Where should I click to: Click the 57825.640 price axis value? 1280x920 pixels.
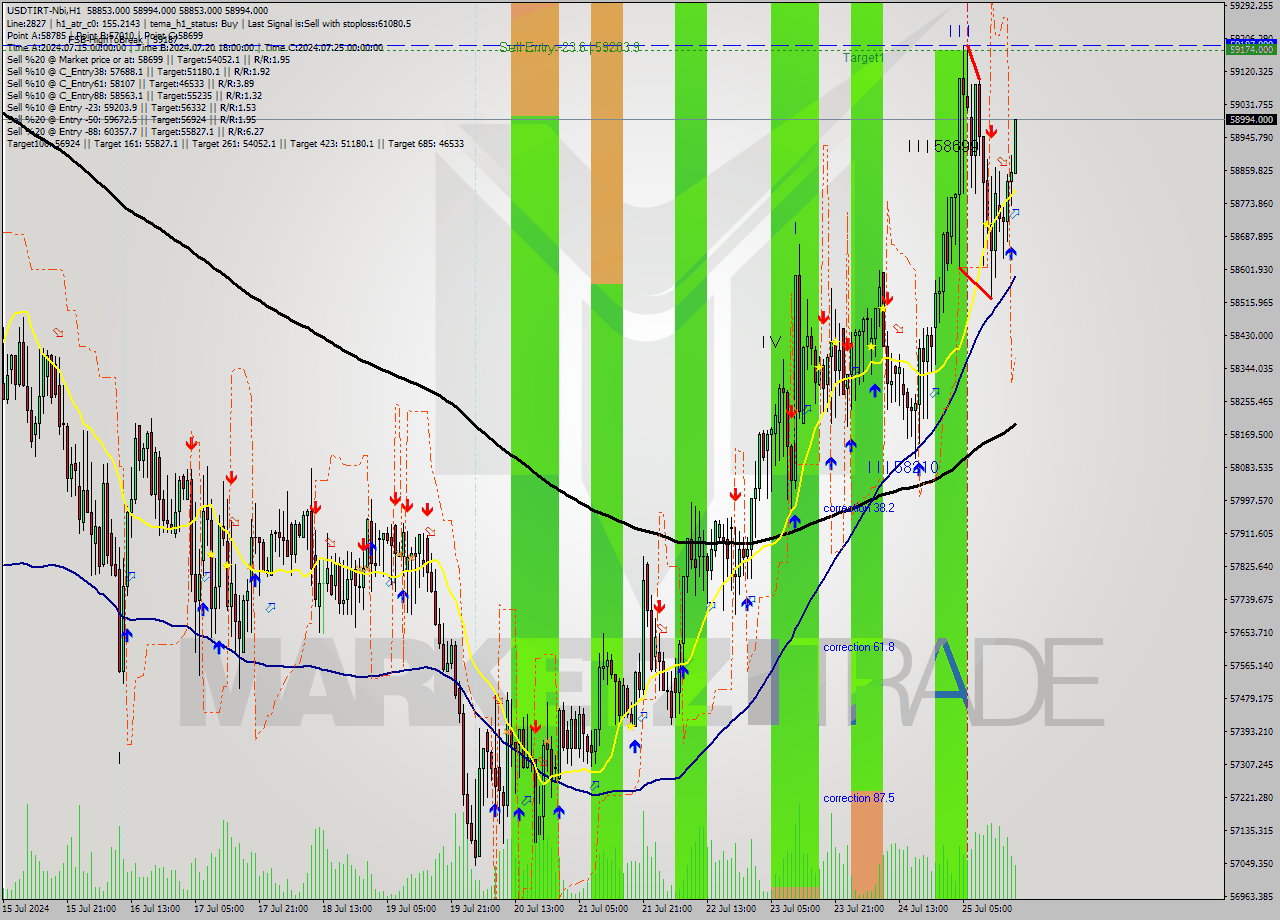(1251, 567)
